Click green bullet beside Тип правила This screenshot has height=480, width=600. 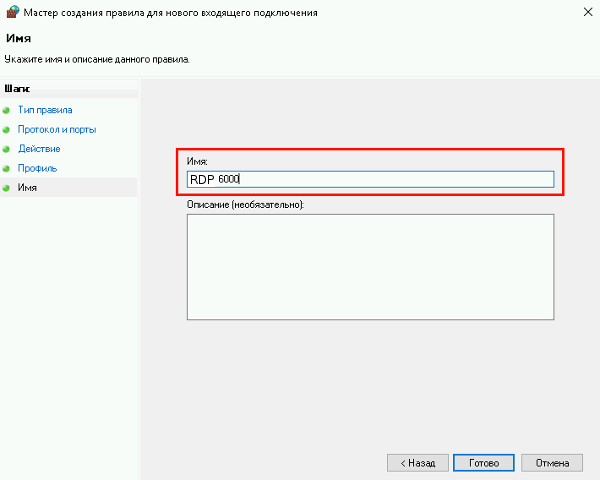tap(7, 110)
